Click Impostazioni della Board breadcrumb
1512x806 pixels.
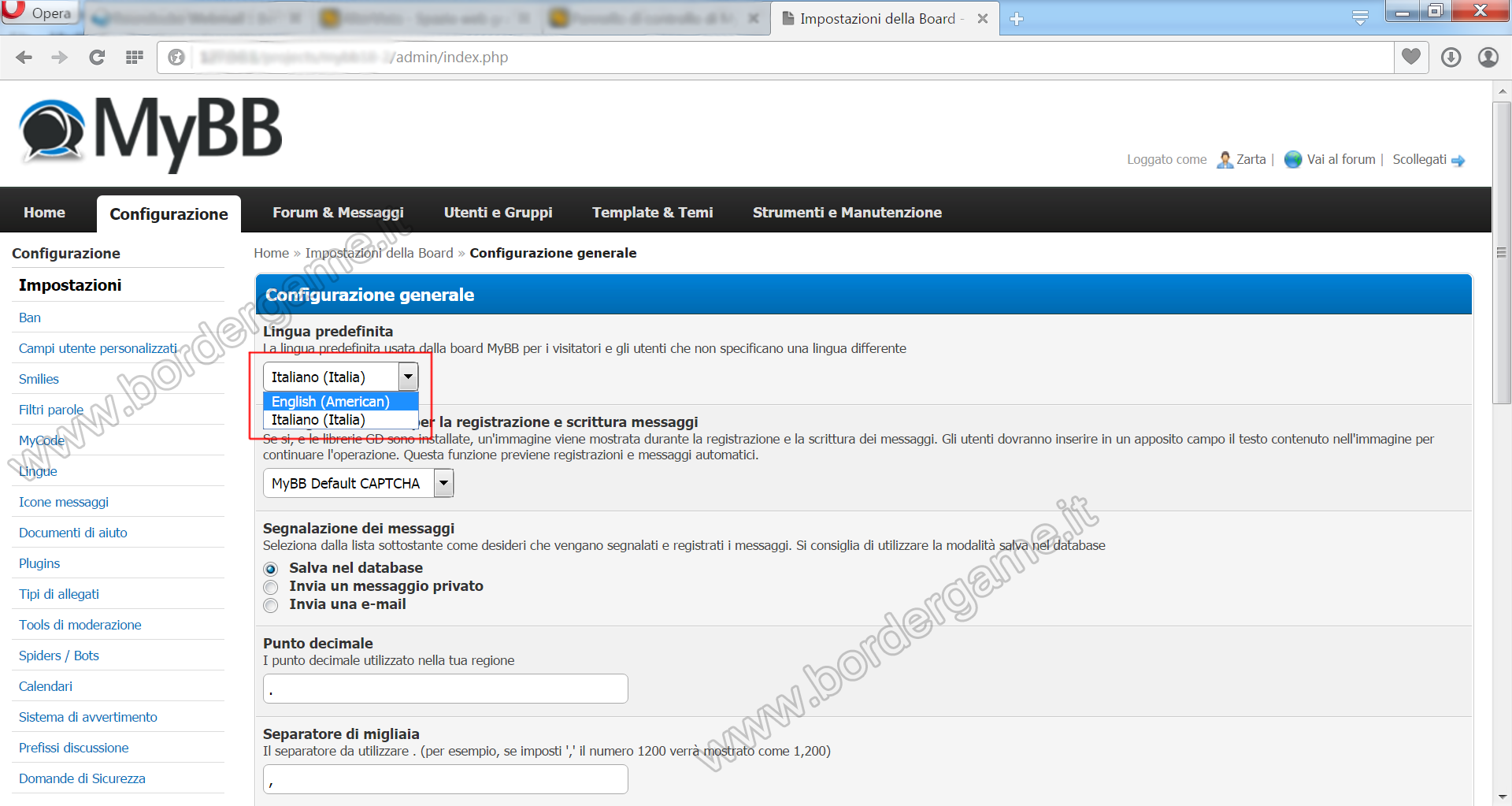(379, 253)
